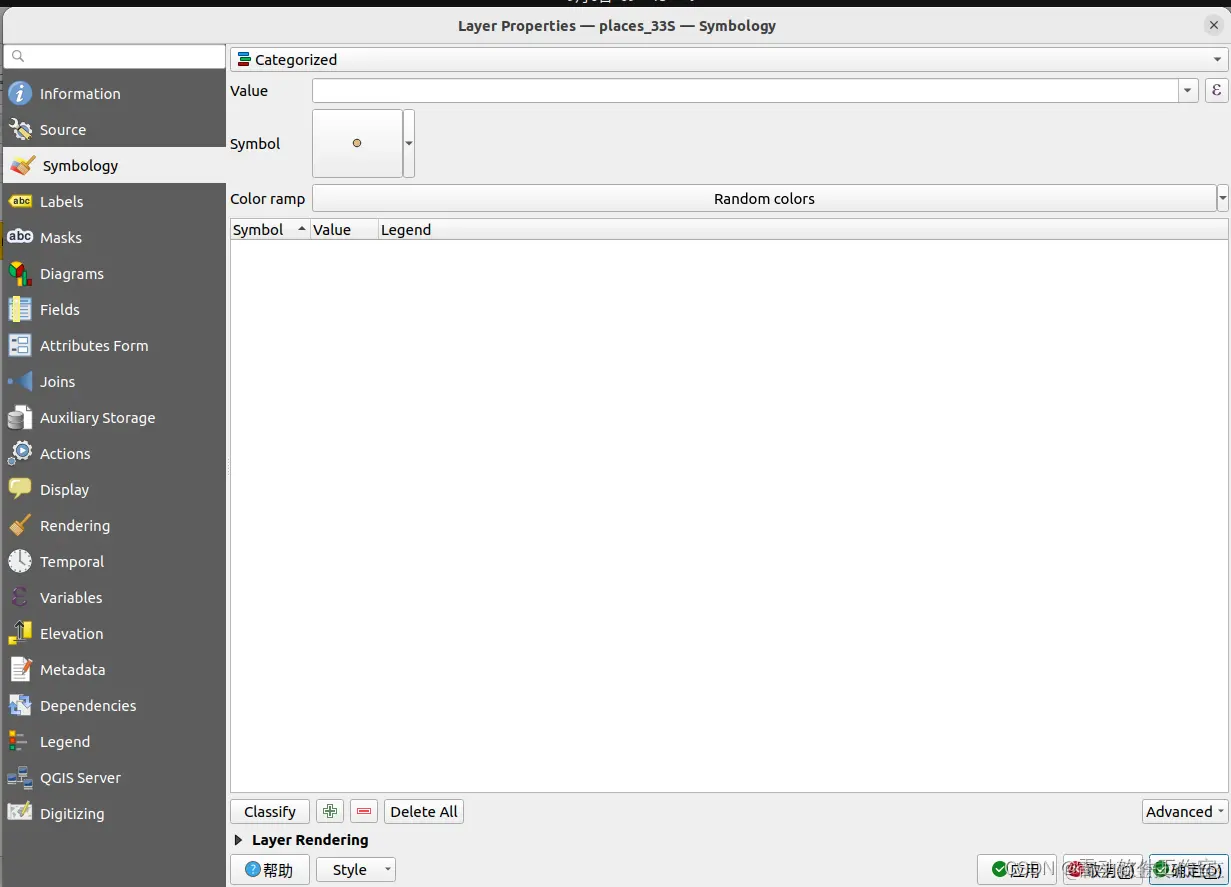Click the Value text input field
Screen dimensions: 1231x887
click(x=746, y=91)
